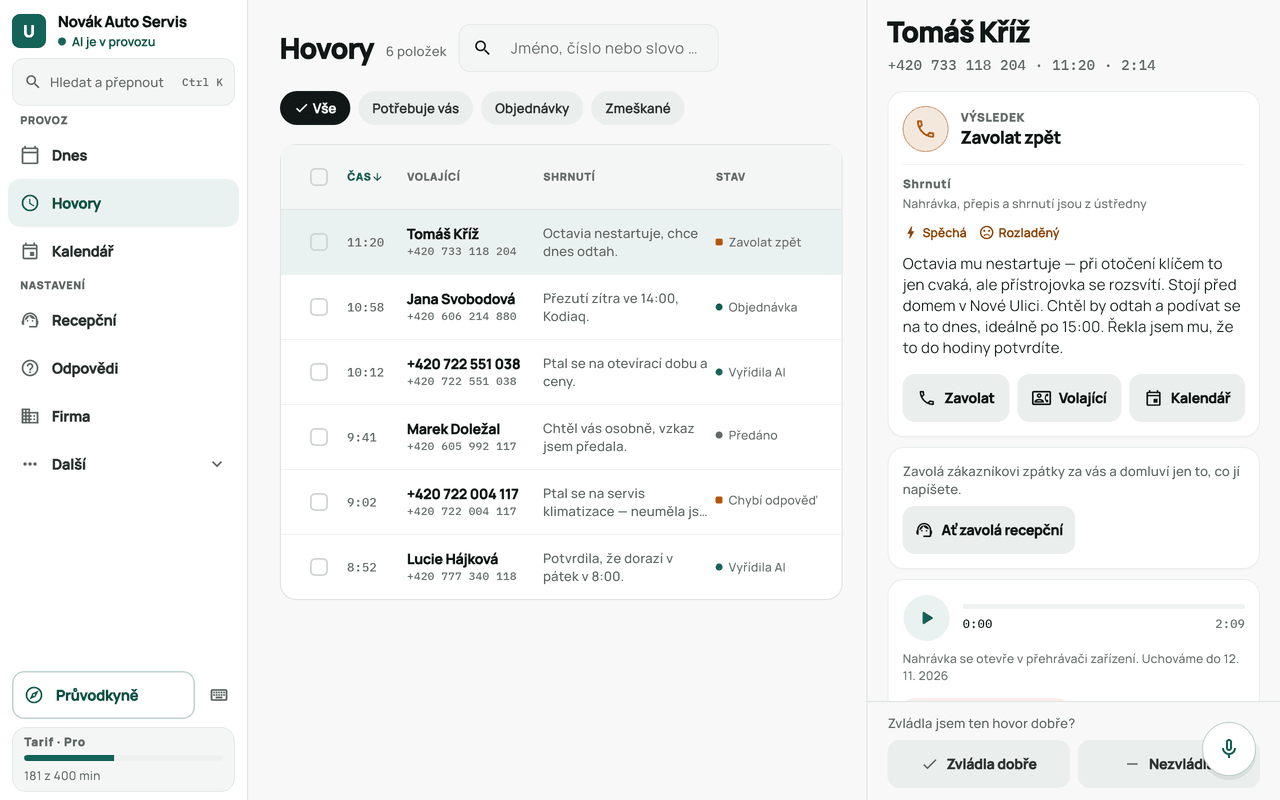Go to the Kalendář sidebar item
Viewport: 1280px width, 800px height.
point(123,251)
